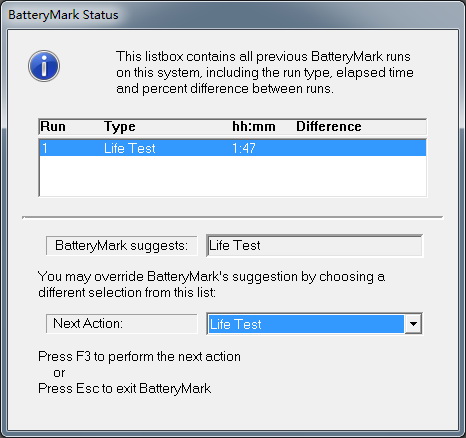The width and height of the screenshot is (466, 438).
Task: Select run 1 Life Test row
Action: pyautogui.click(x=233, y=148)
